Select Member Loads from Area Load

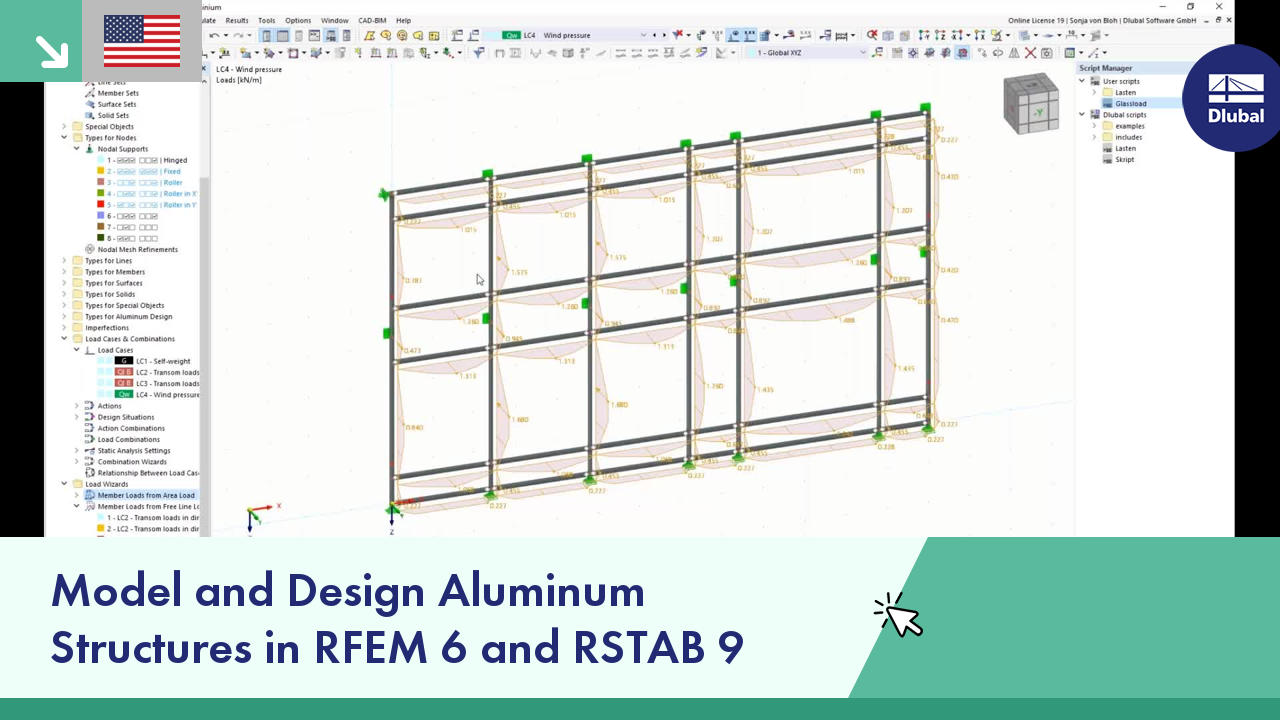point(146,495)
